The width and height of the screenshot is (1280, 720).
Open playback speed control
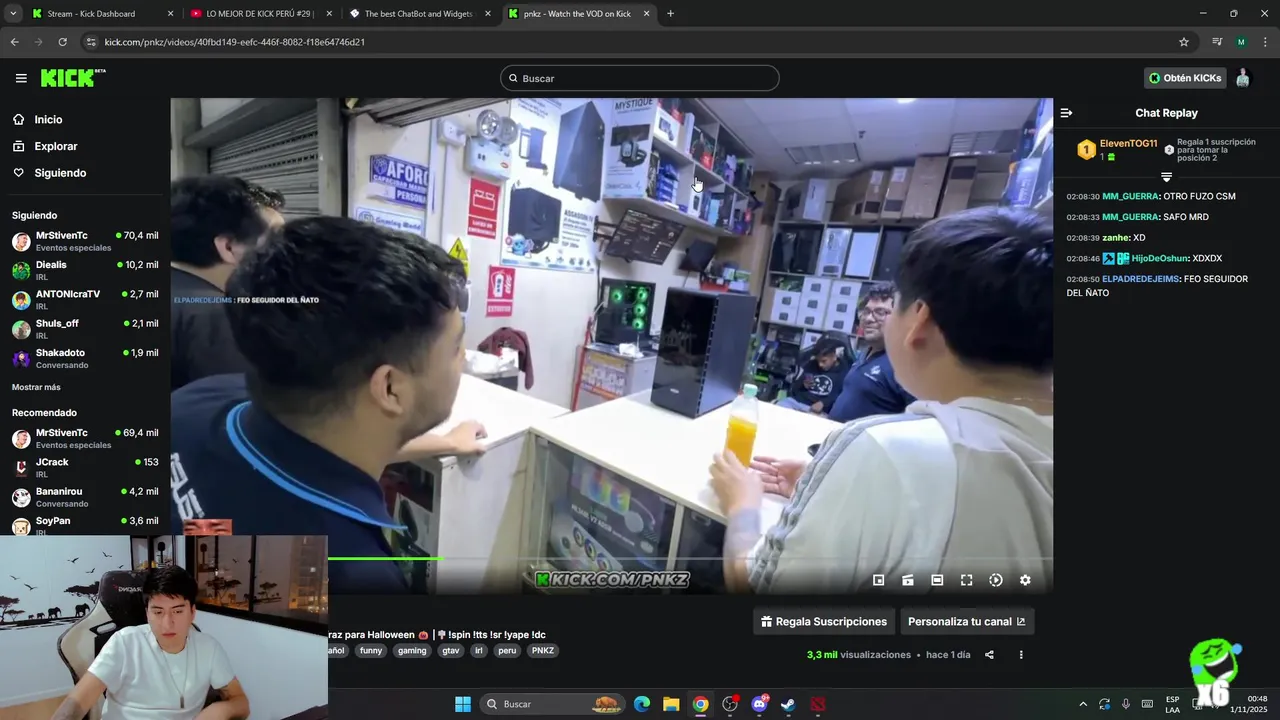coord(996,580)
